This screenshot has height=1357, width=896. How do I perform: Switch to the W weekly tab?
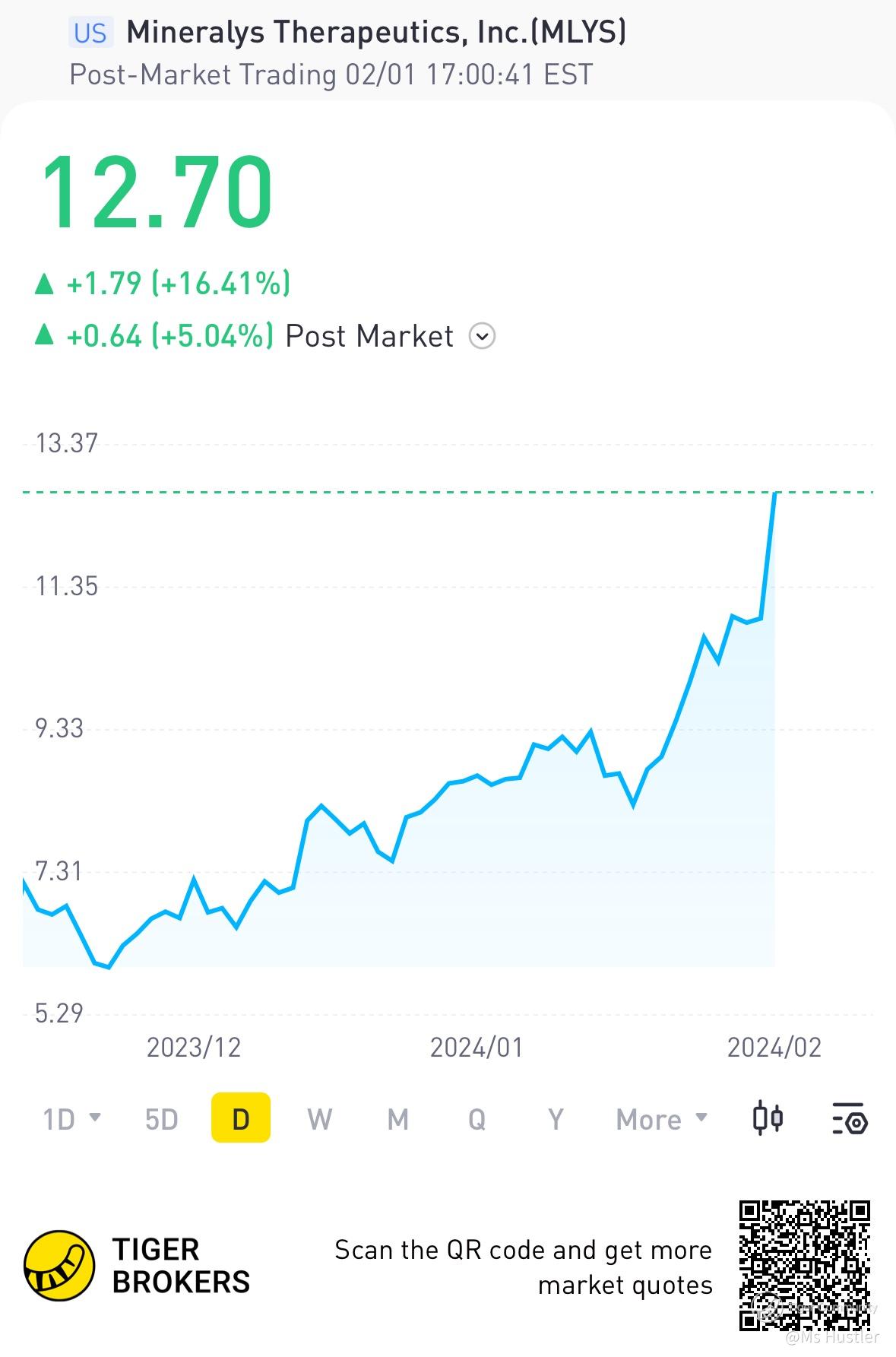[x=319, y=1119]
